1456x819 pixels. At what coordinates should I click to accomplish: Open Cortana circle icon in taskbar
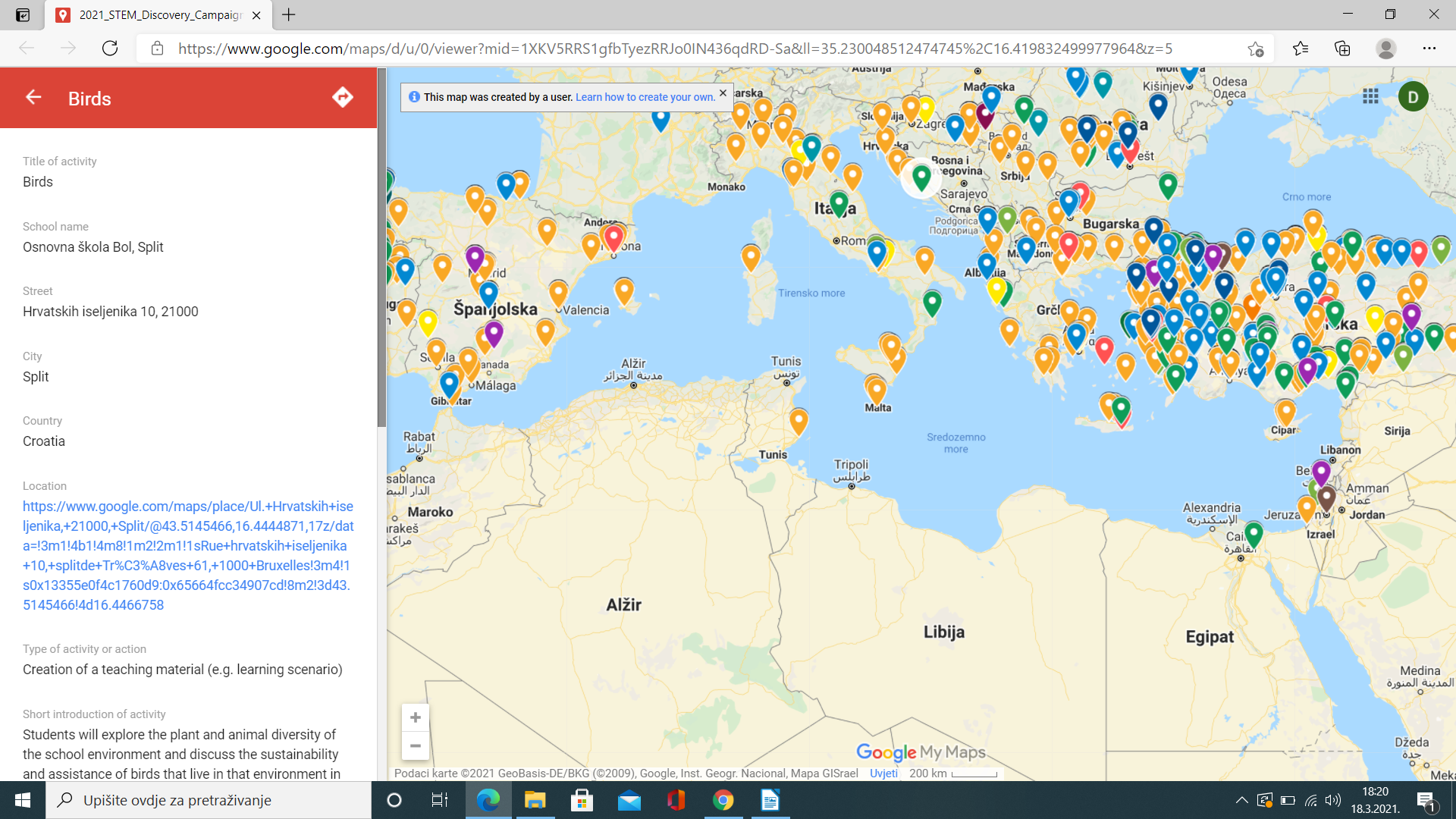(394, 800)
